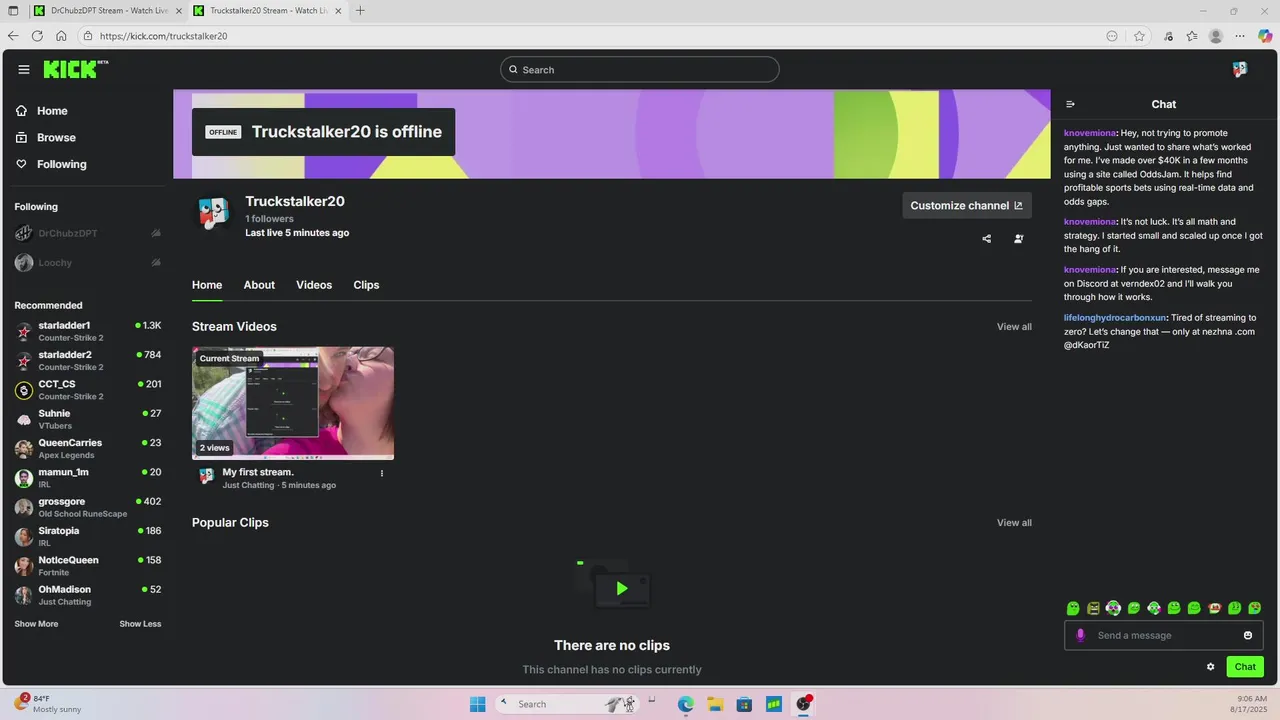
Task: Collapse the chat panel with arrow icon
Action: click(1070, 104)
